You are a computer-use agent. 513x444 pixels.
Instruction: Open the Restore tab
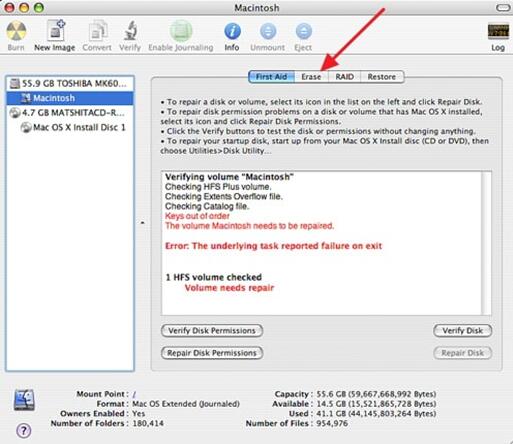click(382, 77)
